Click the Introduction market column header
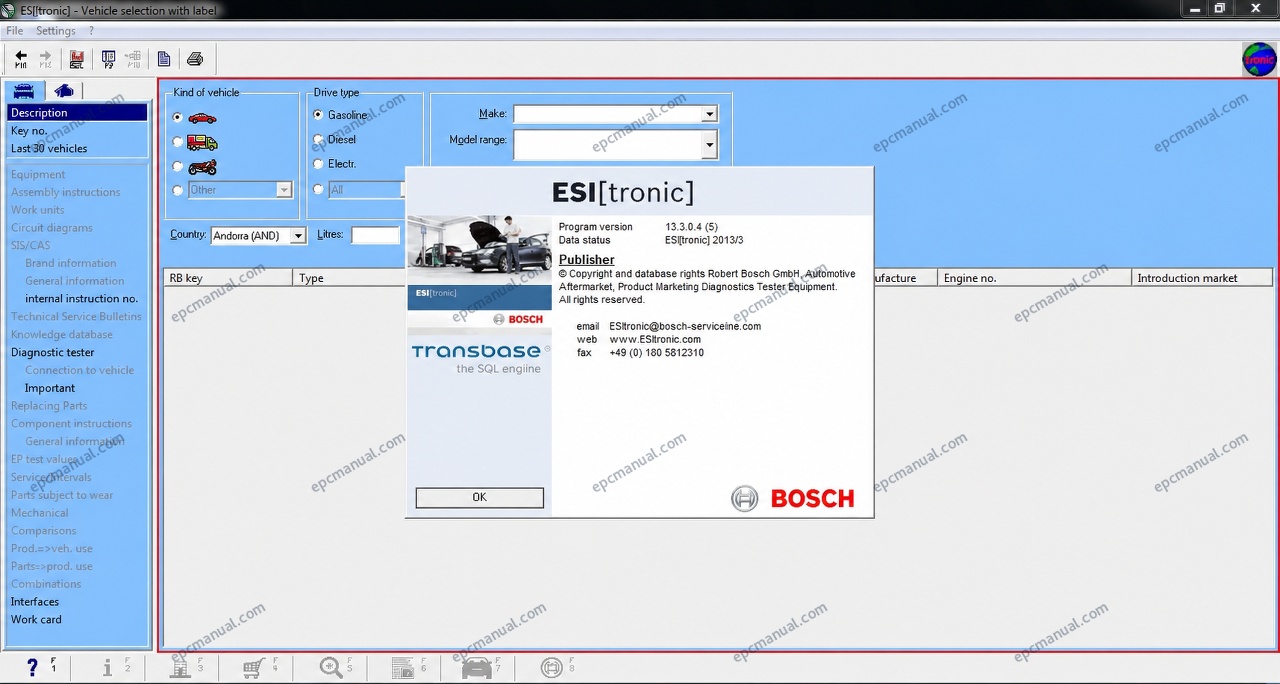The width and height of the screenshot is (1280, 684). point(1202,278)
